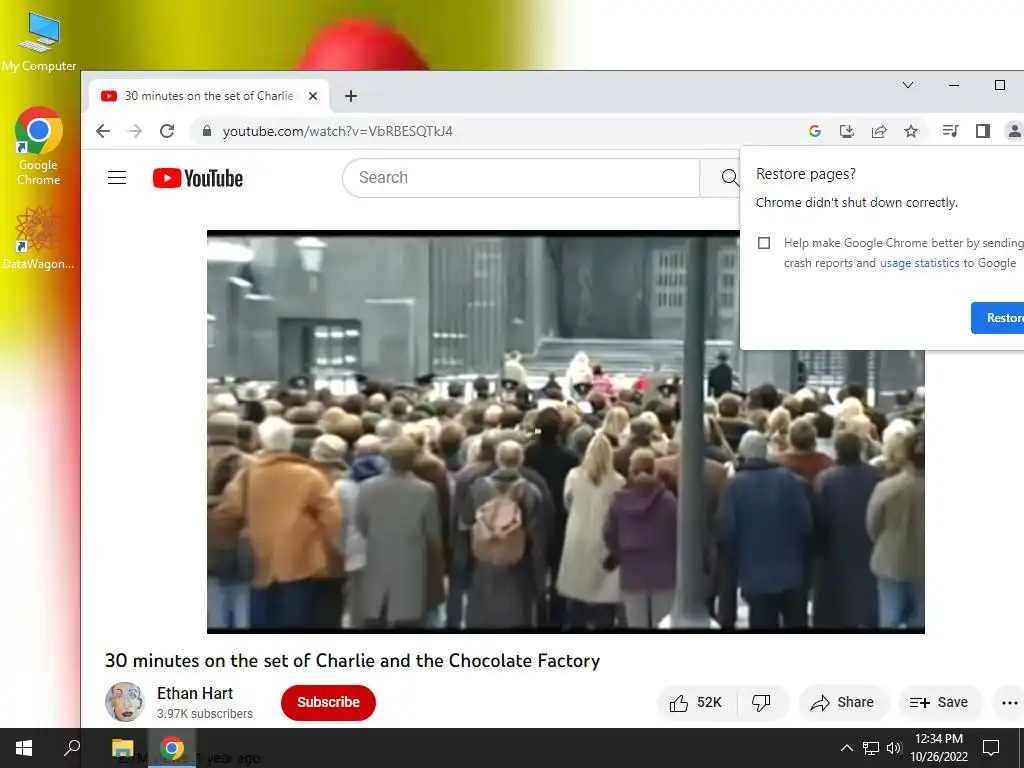
Task: Reload the YouTube page
Action: 167,131
